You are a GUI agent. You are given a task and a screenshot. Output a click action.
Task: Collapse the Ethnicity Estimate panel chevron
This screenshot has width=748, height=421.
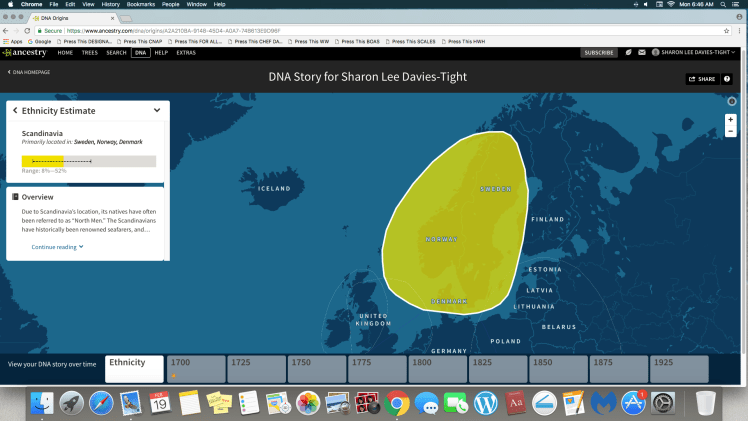tap(157, 110)
